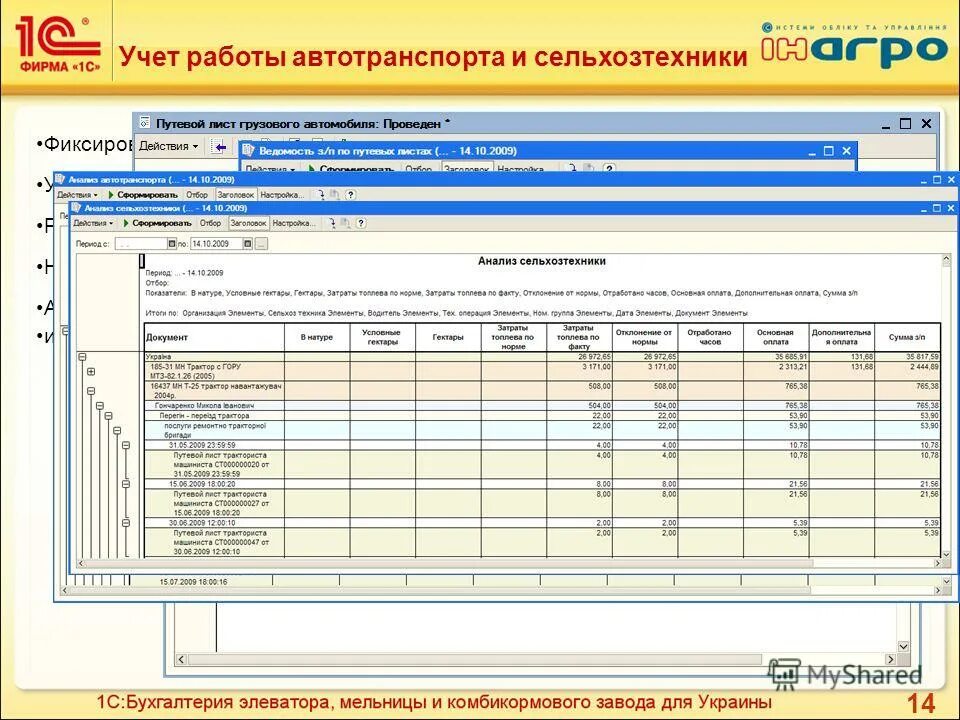Click the help question mark icon
The height and width of the screenshot is (720, 960).
360,222
